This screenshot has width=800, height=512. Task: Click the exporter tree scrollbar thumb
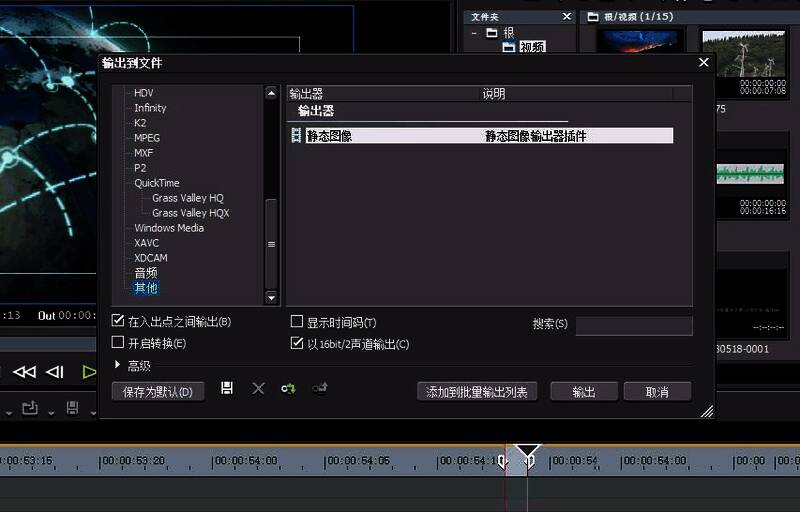pyautogui.click(x=271, y=244)
